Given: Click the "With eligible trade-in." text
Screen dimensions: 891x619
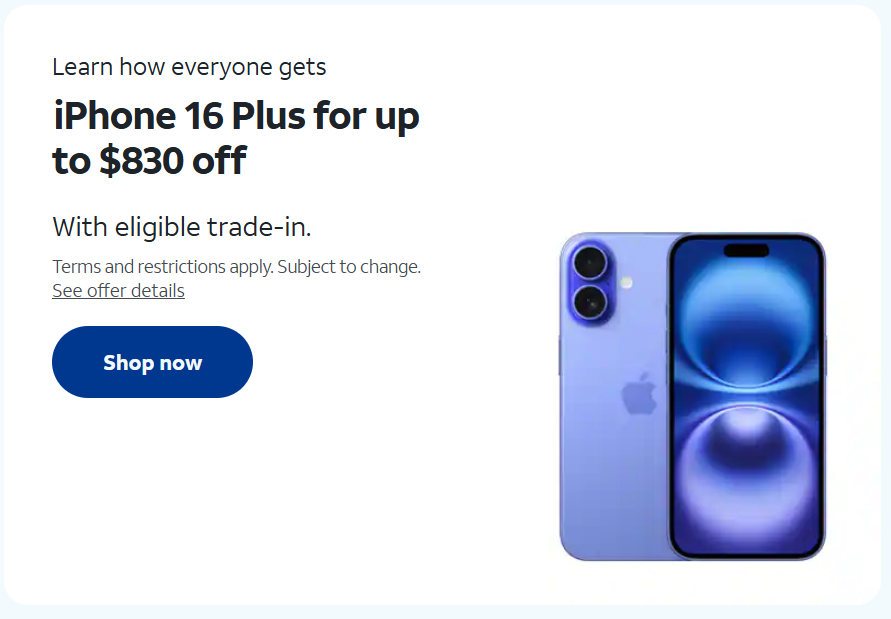Looking at the screenshot, I should point(182,227).
